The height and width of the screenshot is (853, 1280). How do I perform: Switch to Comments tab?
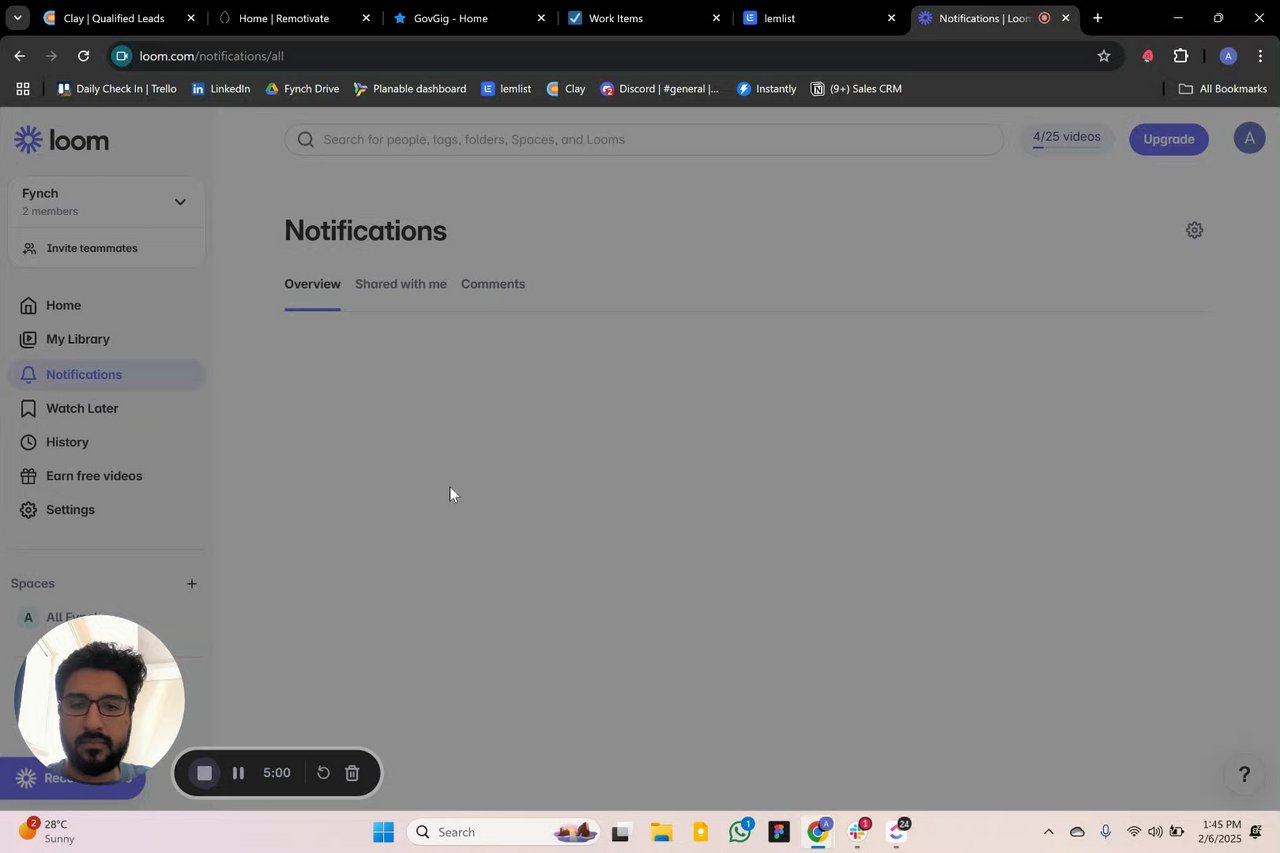click(493, 284)
